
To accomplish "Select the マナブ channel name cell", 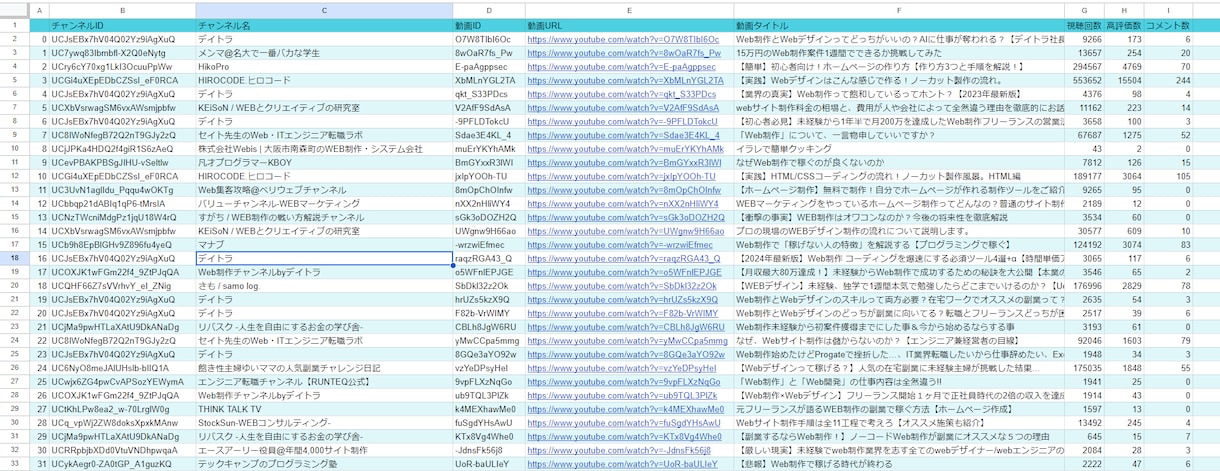I will [x=324, y=244].
